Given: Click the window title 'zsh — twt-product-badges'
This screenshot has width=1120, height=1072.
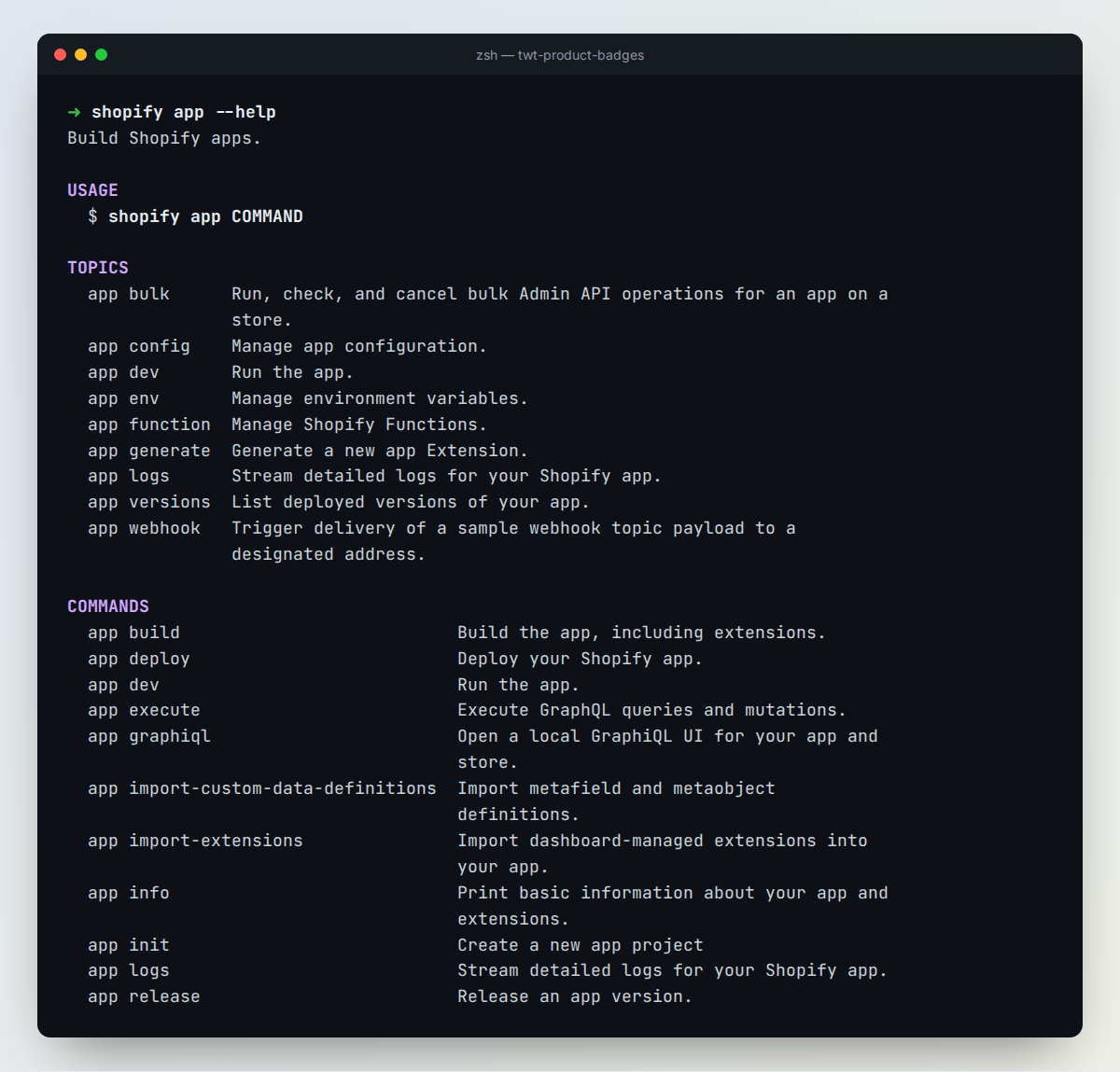Looking at the screenshot, I should pos(560,55).
